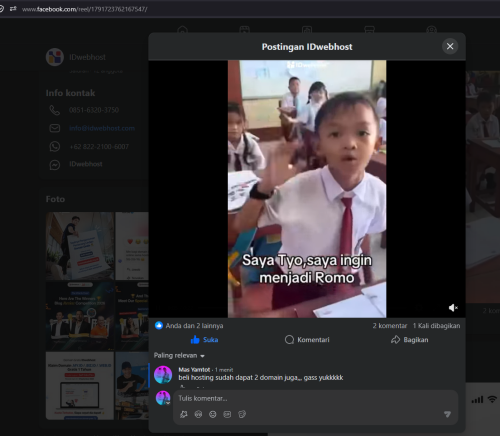Image resolution: width=500 pixels, height=436 pixels.
Task: Open site settings icon beside URL
Action: pos(13,9)
